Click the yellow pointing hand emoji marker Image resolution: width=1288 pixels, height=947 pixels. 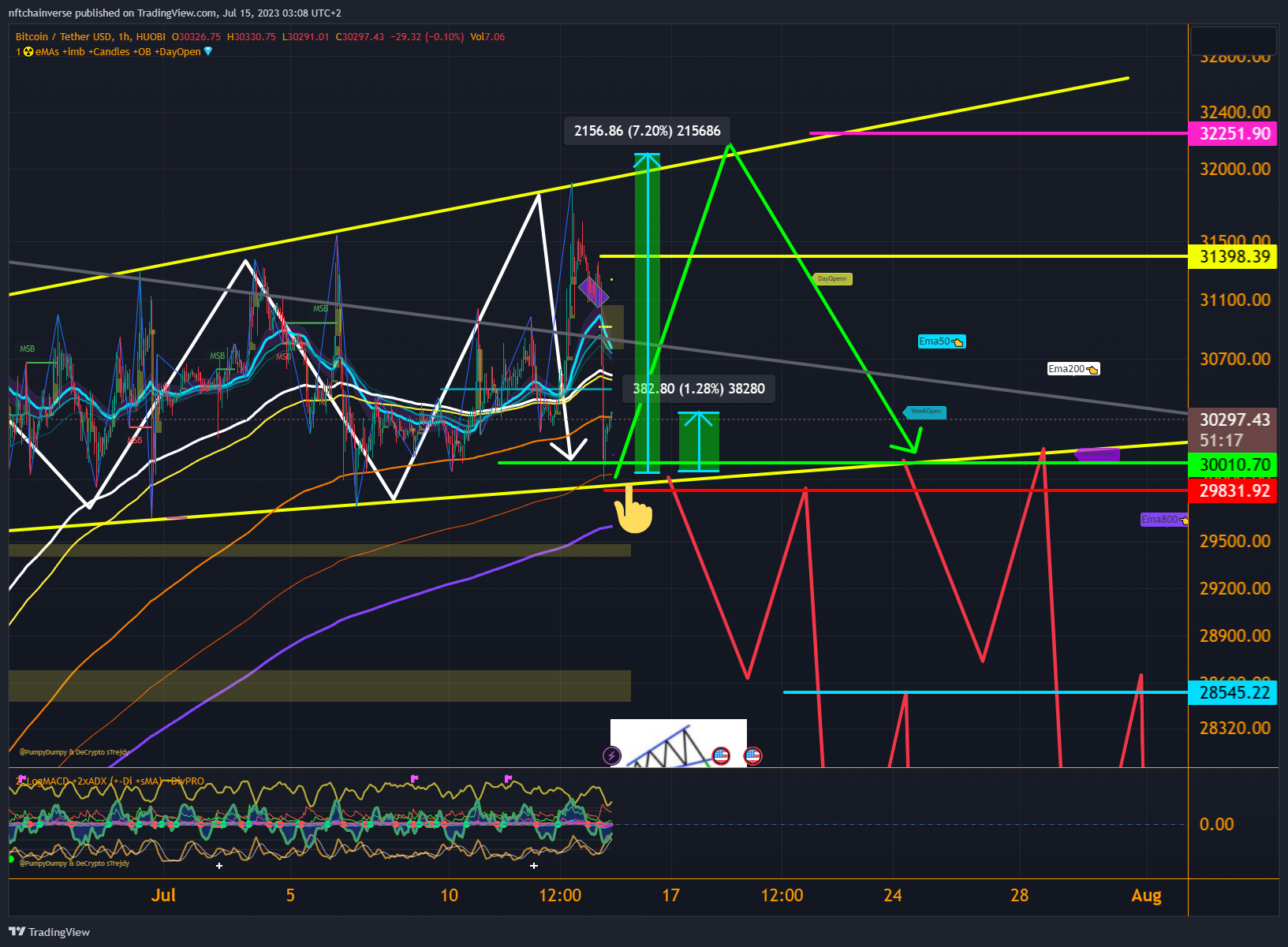[633, 509]
